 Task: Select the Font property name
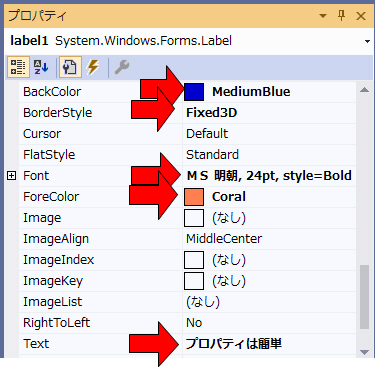point(36,176)
